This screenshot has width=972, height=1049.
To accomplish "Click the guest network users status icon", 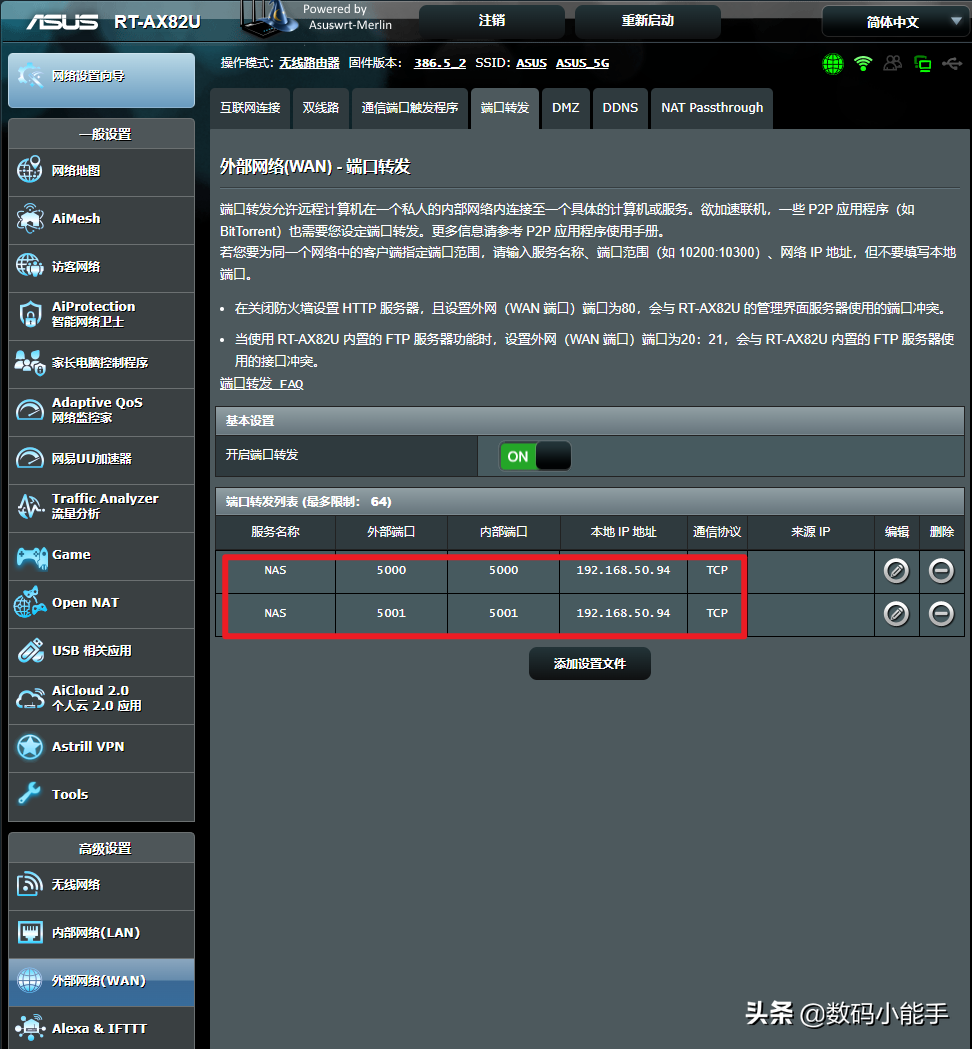I will point(892,64).
